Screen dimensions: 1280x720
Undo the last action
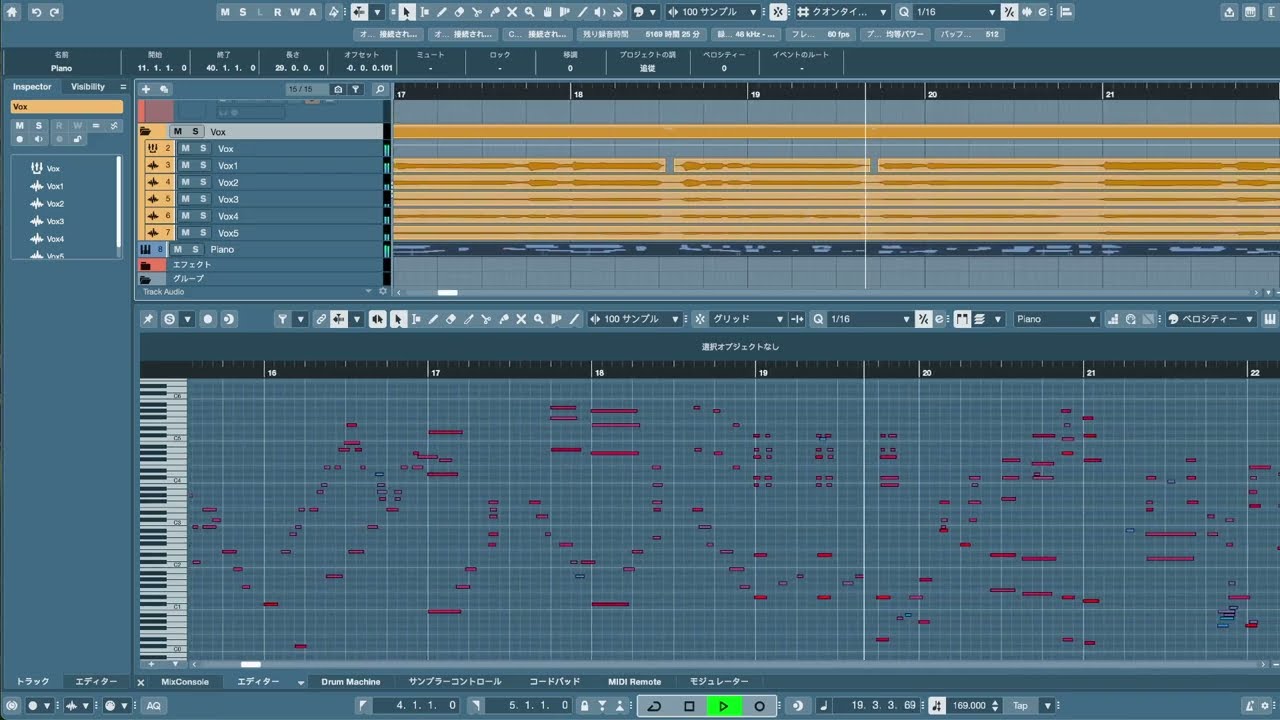(x=36, y=12)
